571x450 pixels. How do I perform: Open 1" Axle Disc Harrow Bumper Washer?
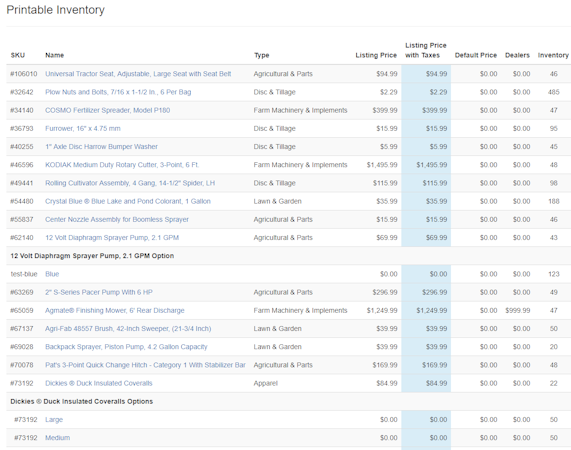[101, 147]
